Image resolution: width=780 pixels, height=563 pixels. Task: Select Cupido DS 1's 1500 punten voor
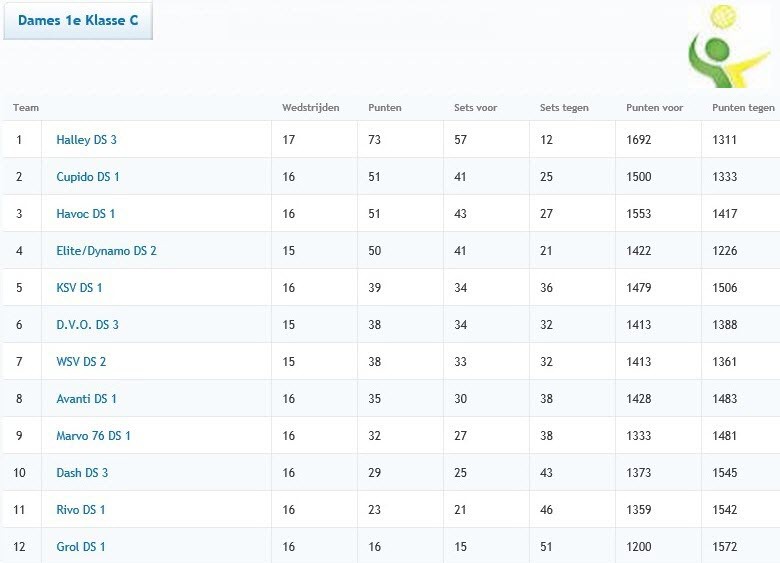tap(639, 177)
